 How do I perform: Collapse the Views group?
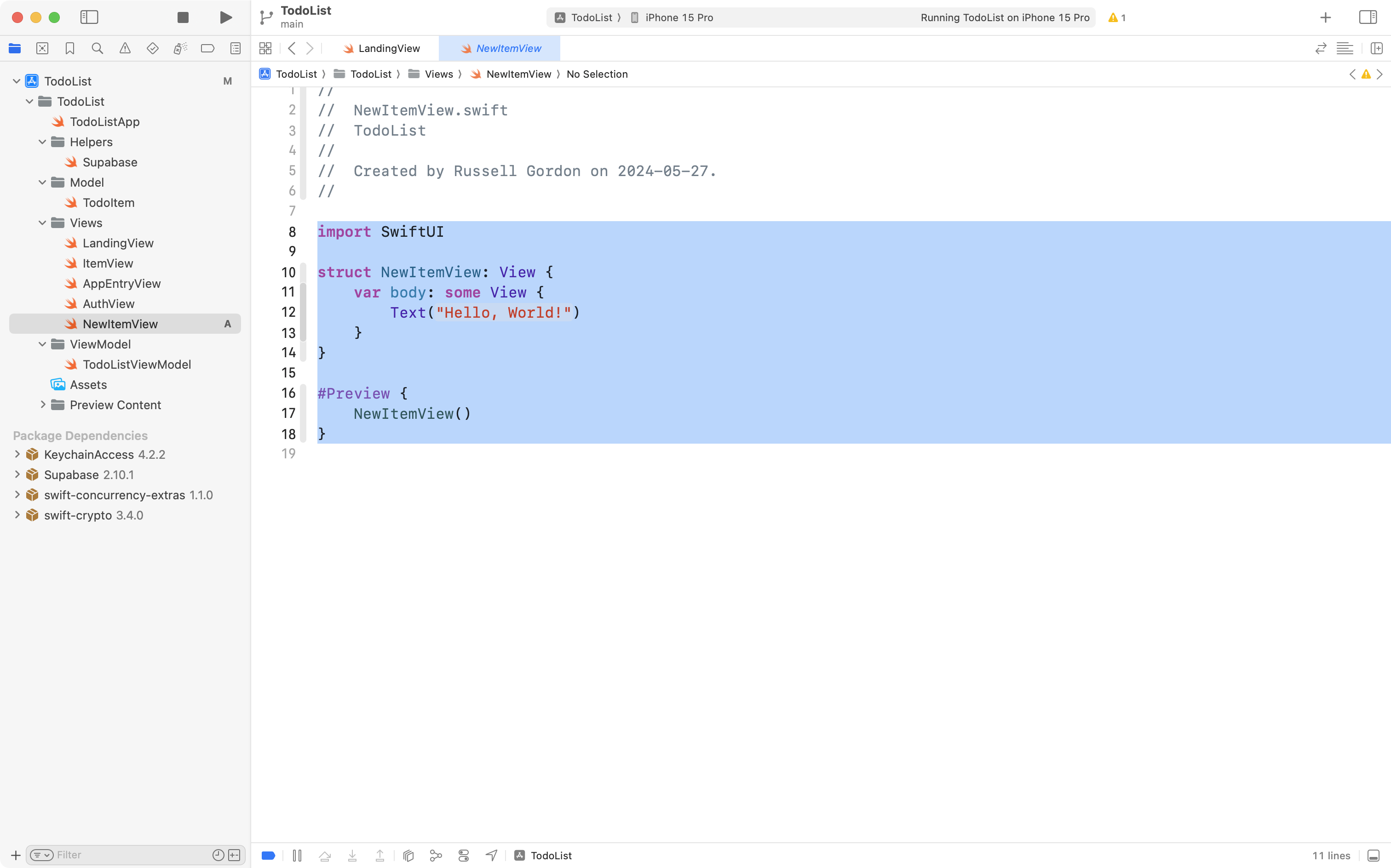tap(41, 223)
